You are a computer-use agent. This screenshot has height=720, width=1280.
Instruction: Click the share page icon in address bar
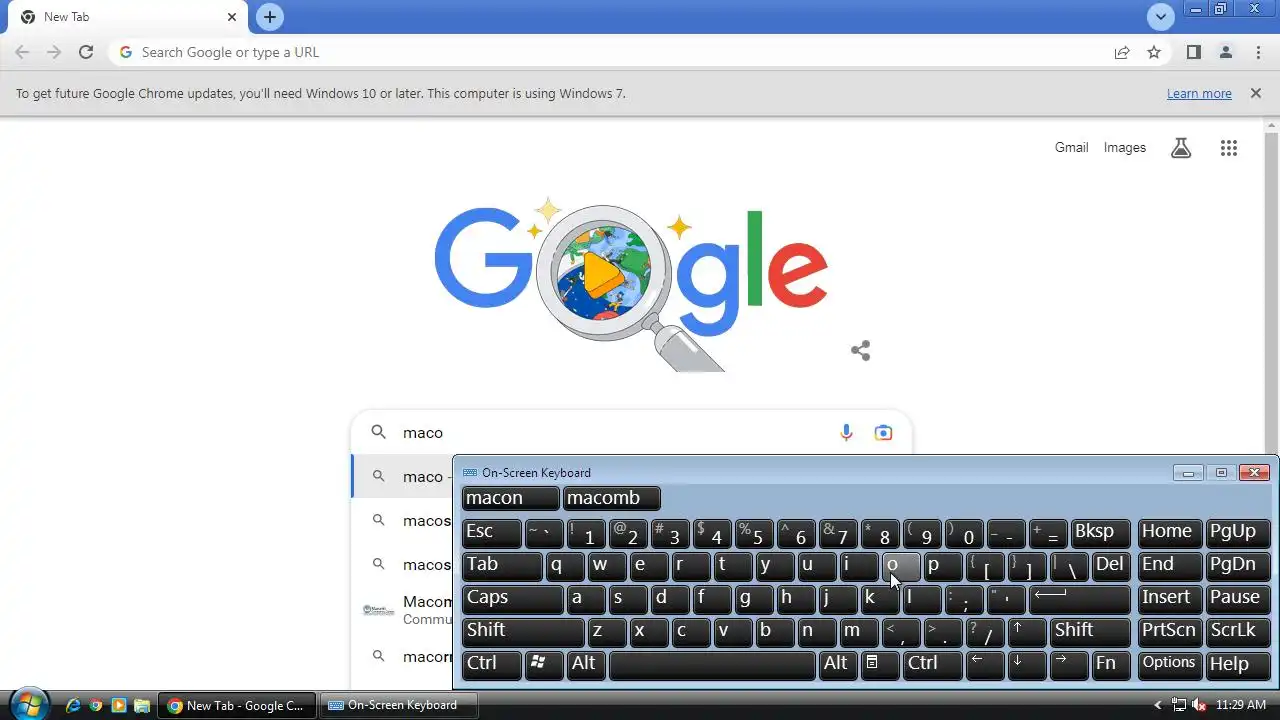tap(1122, 52)
